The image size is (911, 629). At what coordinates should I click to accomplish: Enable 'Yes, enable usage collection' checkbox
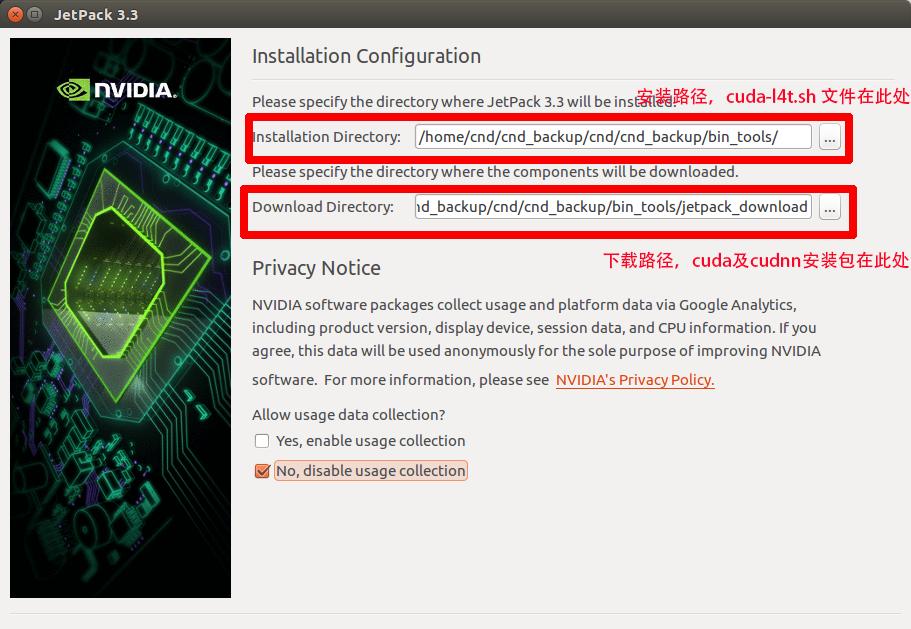[262, 441]
